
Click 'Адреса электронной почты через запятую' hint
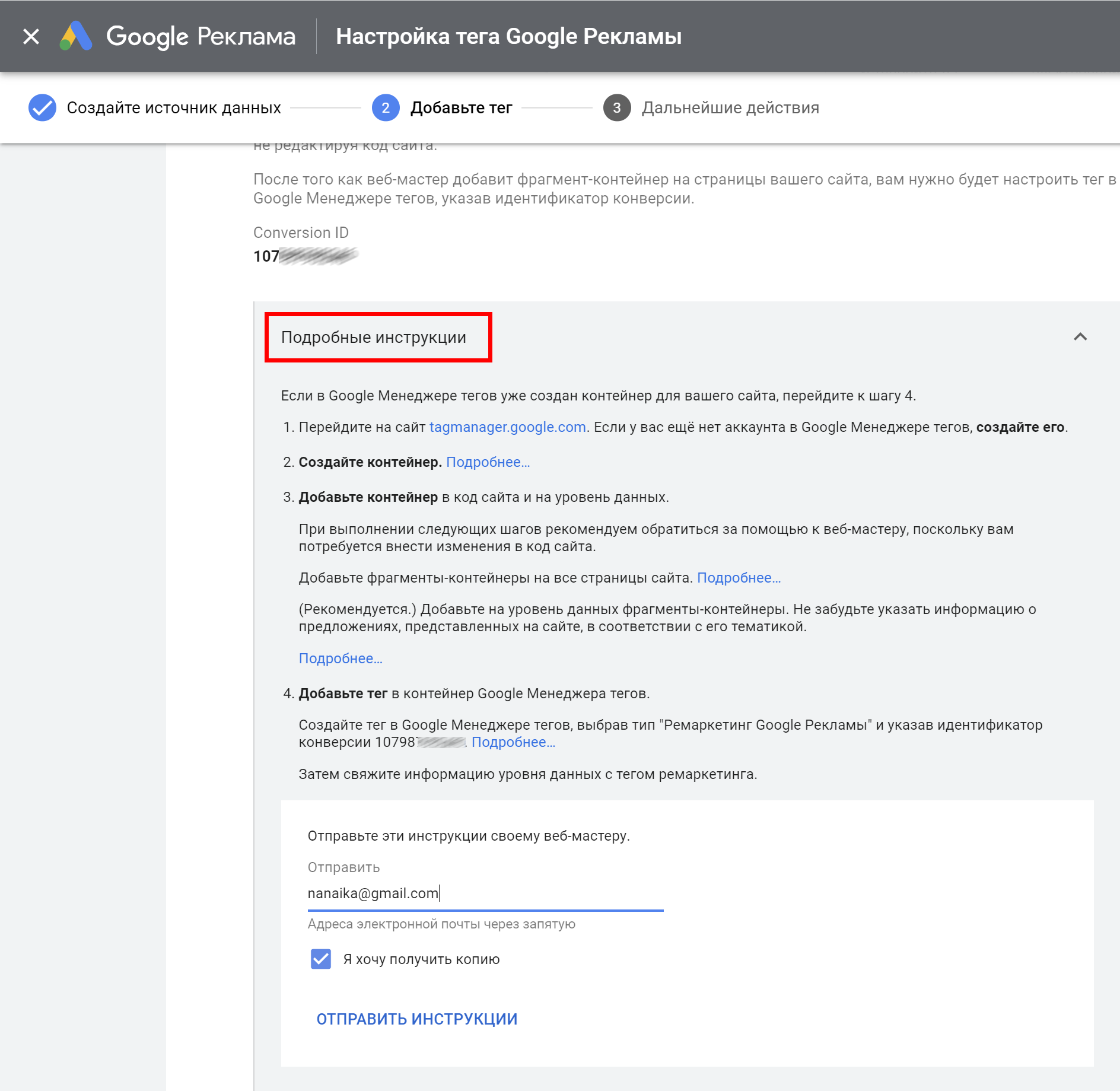(x=441, y=924)
